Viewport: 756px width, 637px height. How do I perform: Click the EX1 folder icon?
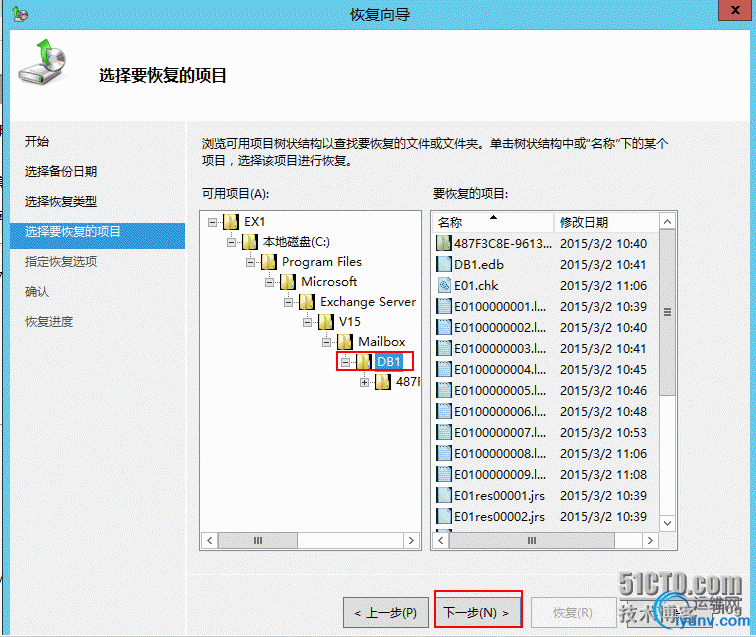[x=231, y=222]
